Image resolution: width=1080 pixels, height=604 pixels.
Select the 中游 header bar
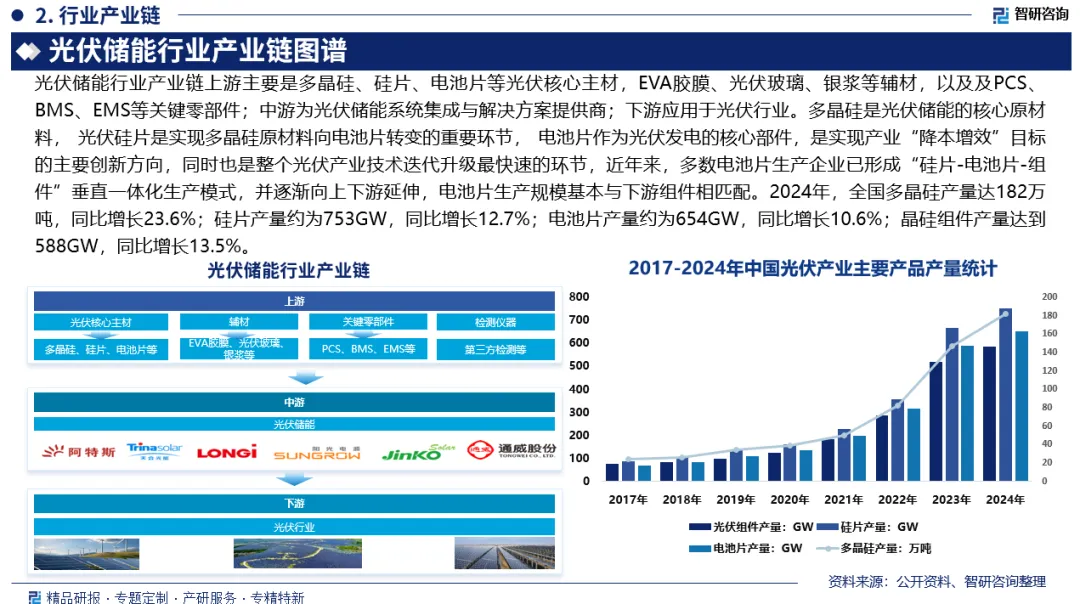point(294,402)
